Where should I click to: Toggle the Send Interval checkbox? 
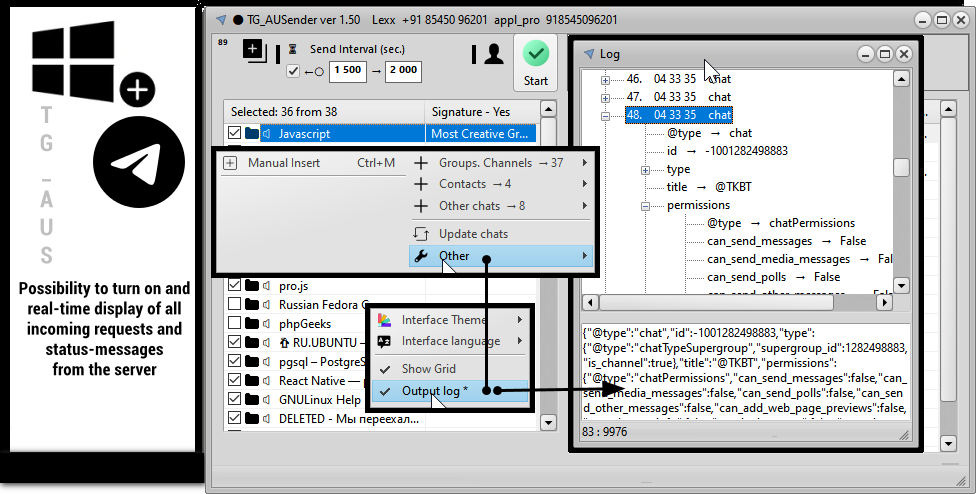[293, 71]
